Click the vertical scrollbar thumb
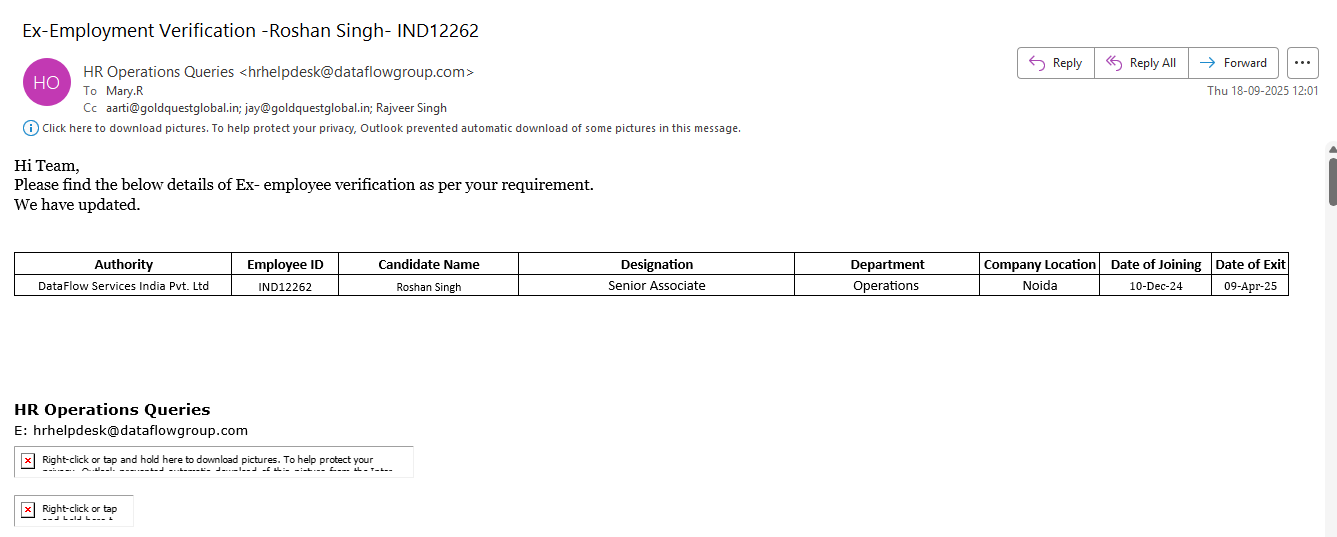 click(1332, 181)
